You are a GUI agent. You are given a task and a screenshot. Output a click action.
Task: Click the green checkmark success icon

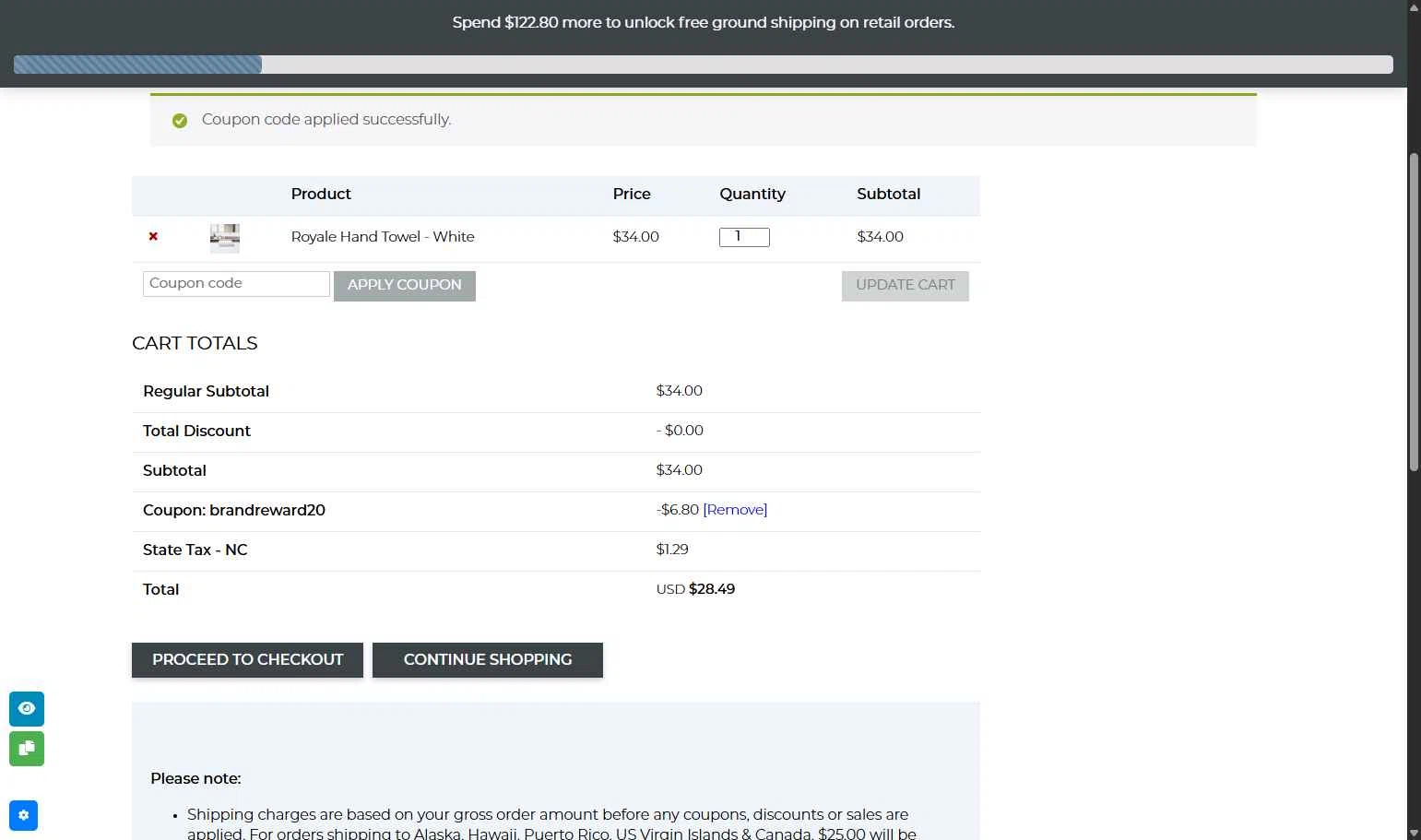180,121
